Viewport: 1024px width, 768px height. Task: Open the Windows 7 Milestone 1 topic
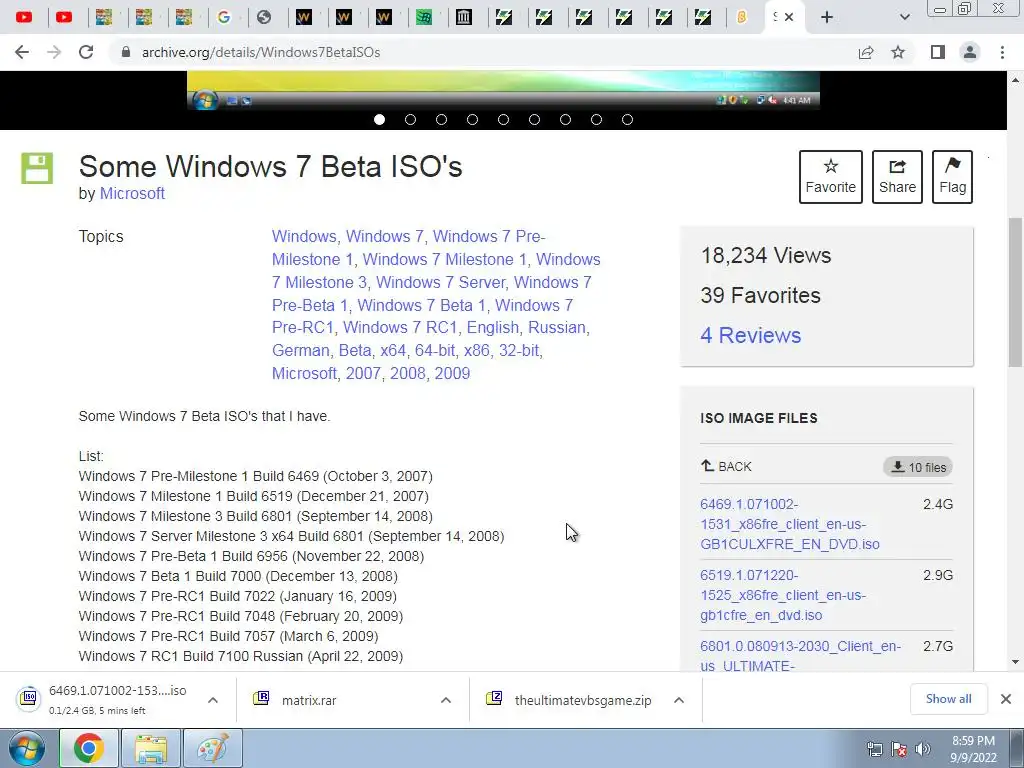445,259
